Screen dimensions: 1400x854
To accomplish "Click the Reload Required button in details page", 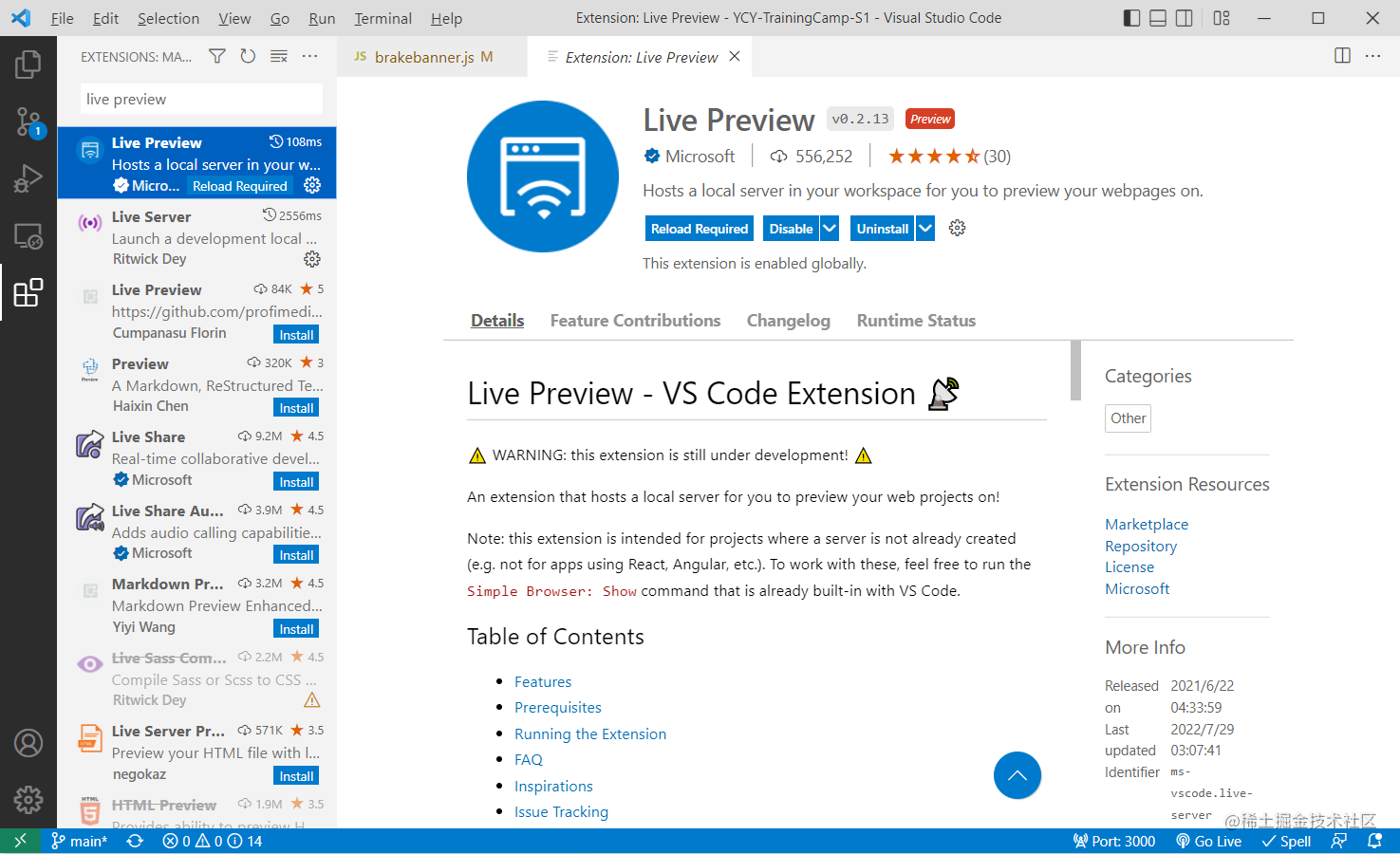I will pos(700,229).
